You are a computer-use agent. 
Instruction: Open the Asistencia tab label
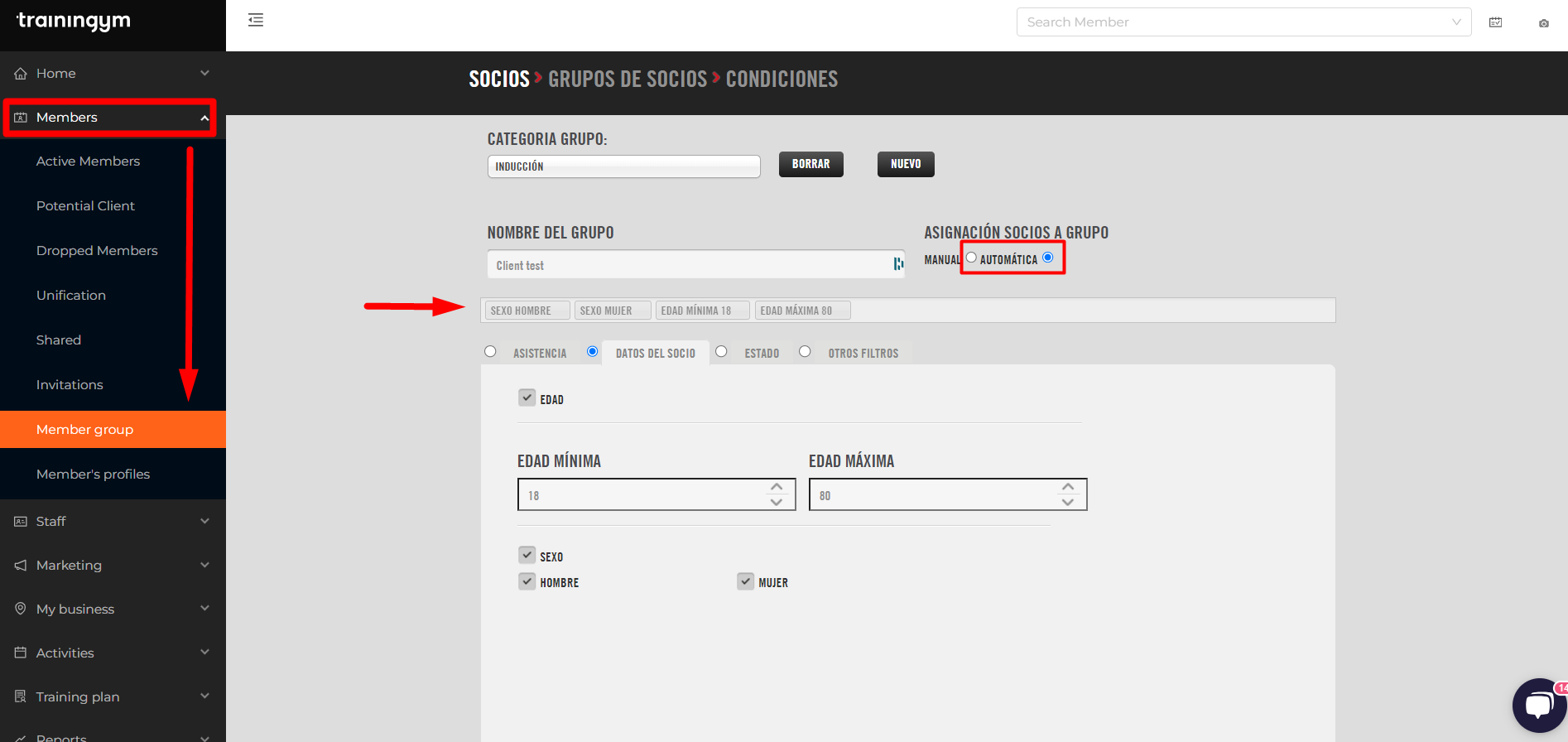(540, 354)
